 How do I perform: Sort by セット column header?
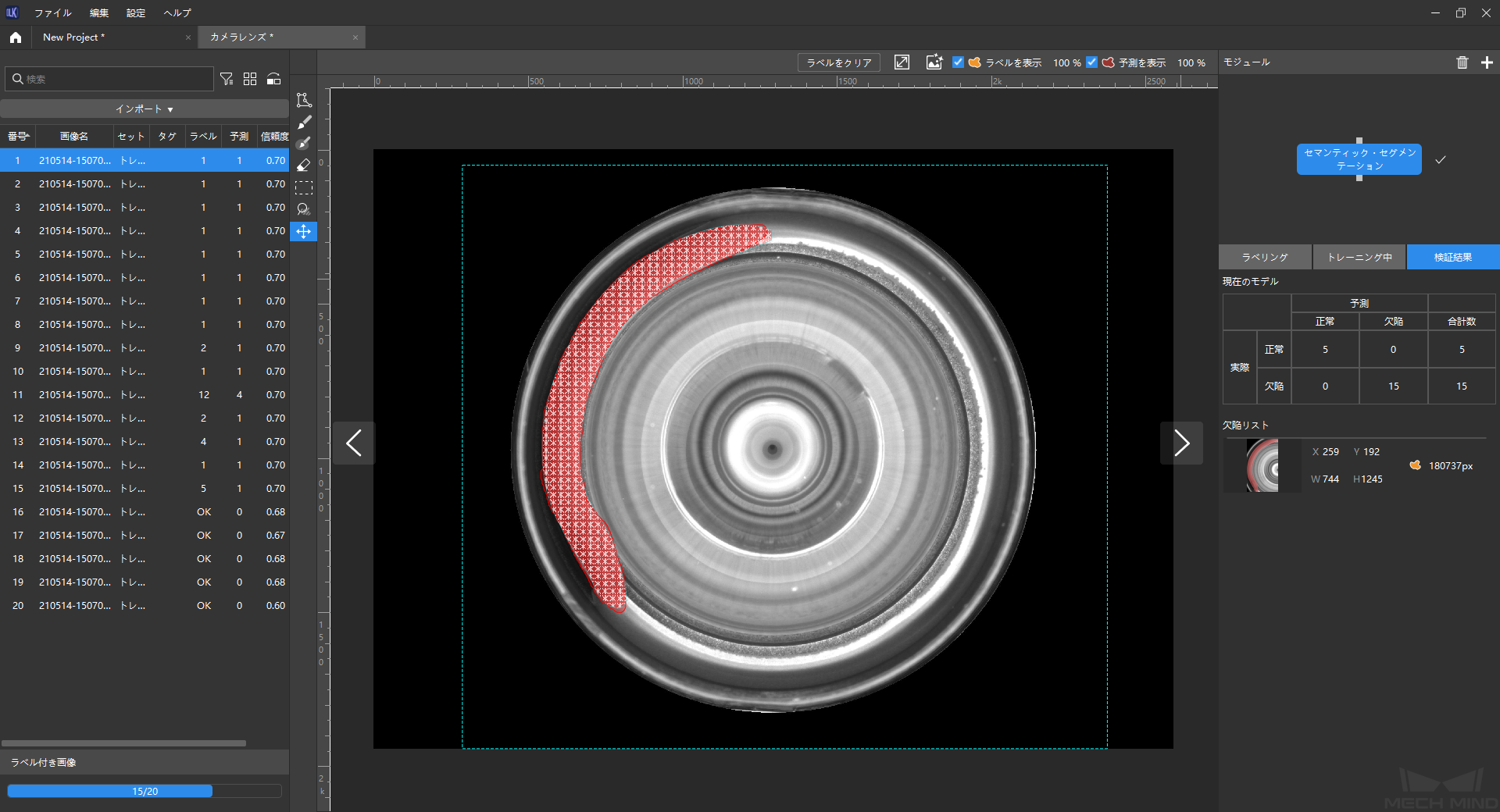click(x=131, y=137)
